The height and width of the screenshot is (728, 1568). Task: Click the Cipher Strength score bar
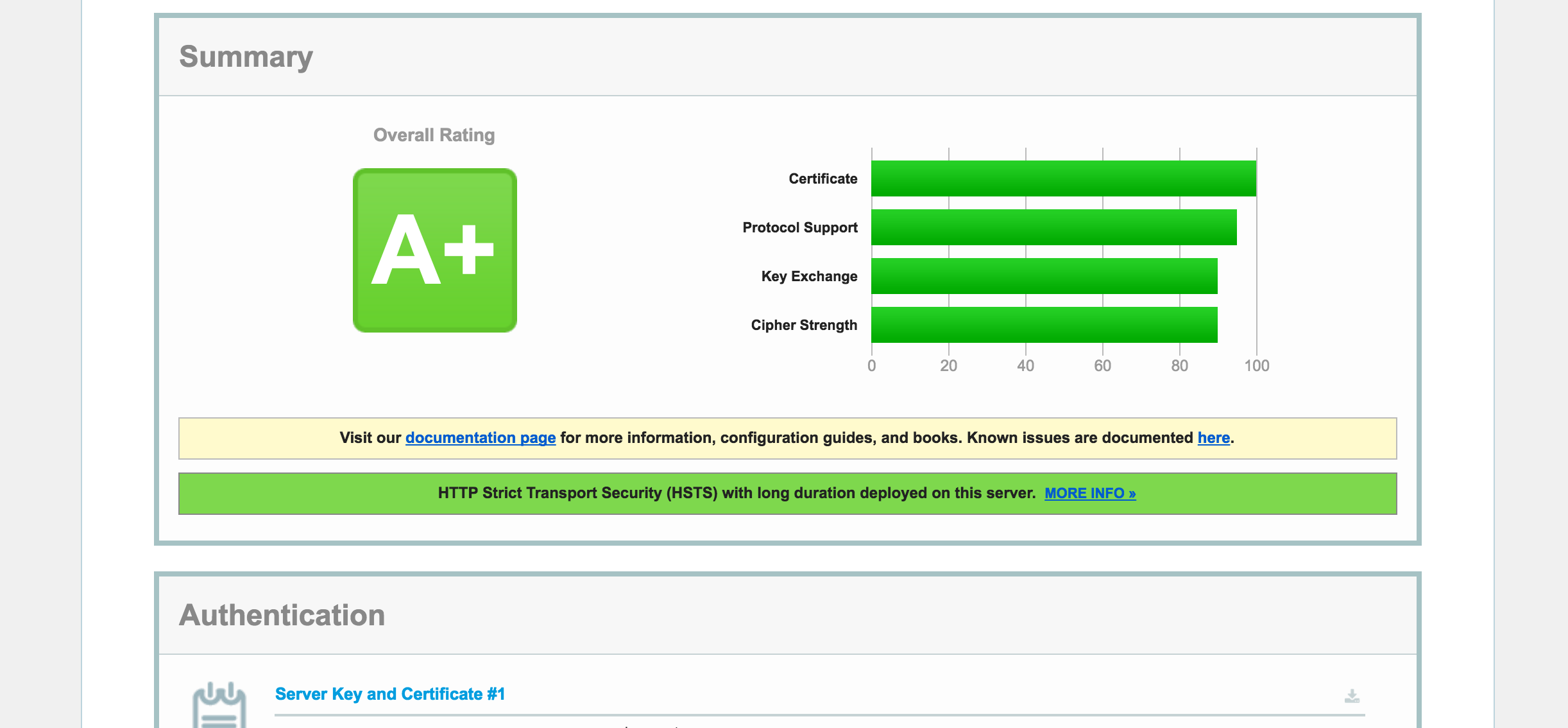click(x=1044, y=325)
